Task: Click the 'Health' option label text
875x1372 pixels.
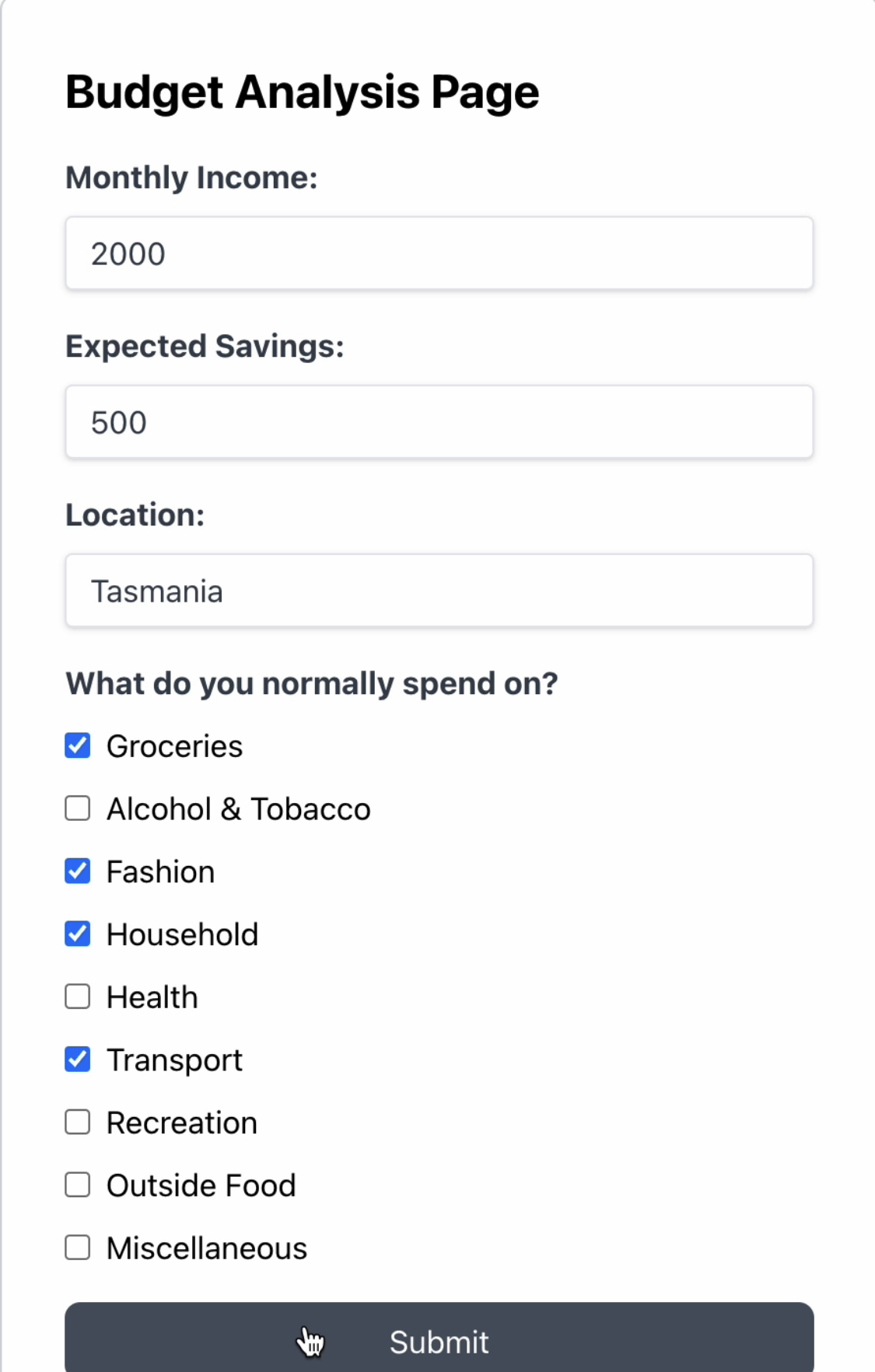Action: tap(152, 997)
